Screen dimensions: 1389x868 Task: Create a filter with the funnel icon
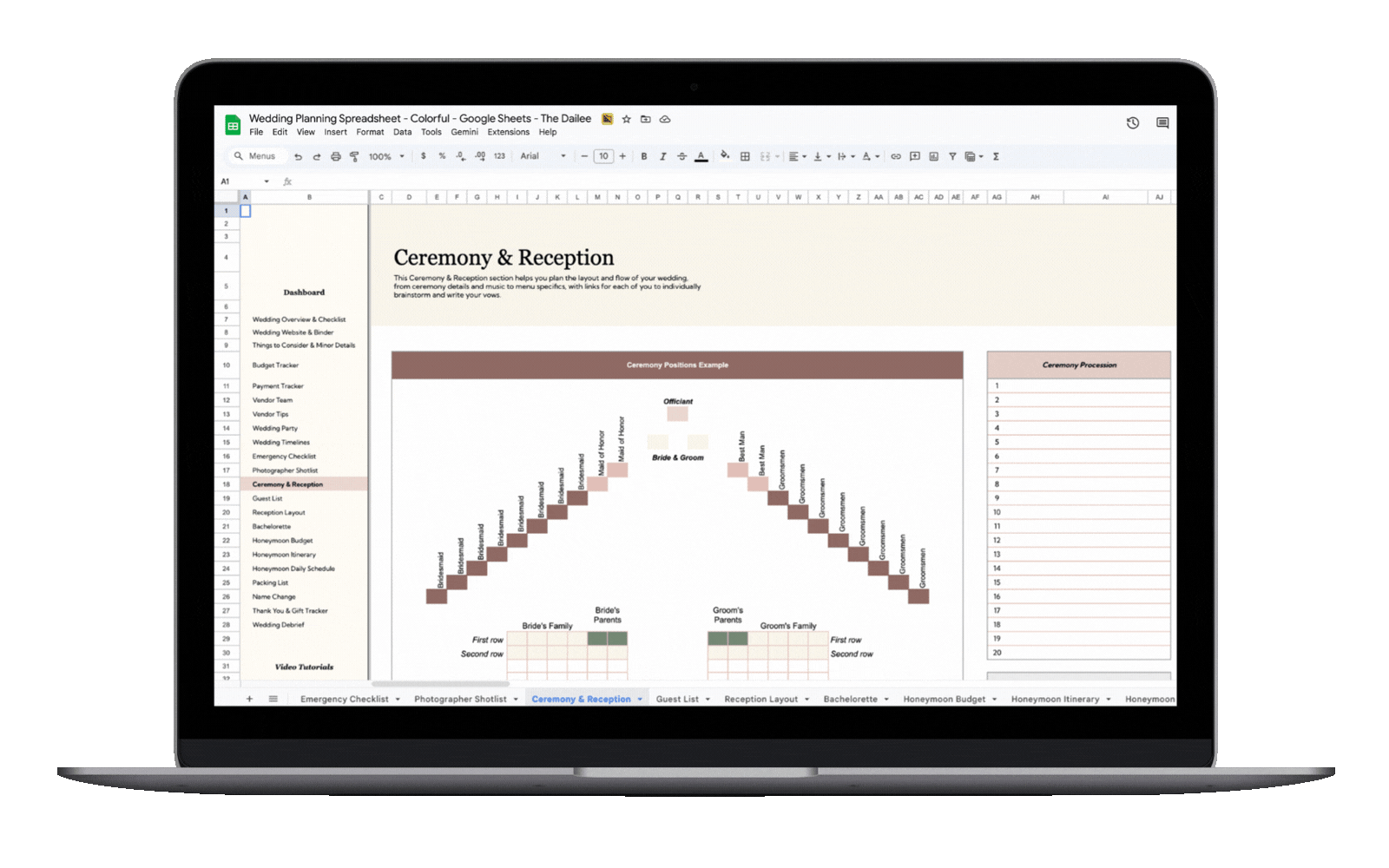pos(952,157)
